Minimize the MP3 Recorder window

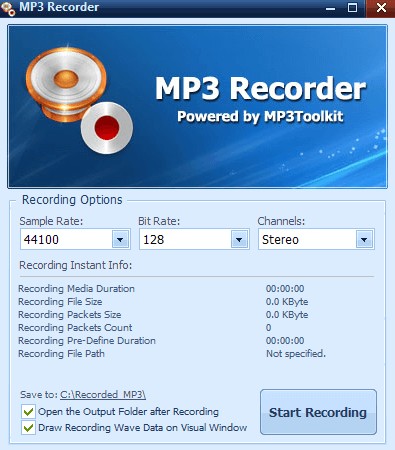click(330, 8)
